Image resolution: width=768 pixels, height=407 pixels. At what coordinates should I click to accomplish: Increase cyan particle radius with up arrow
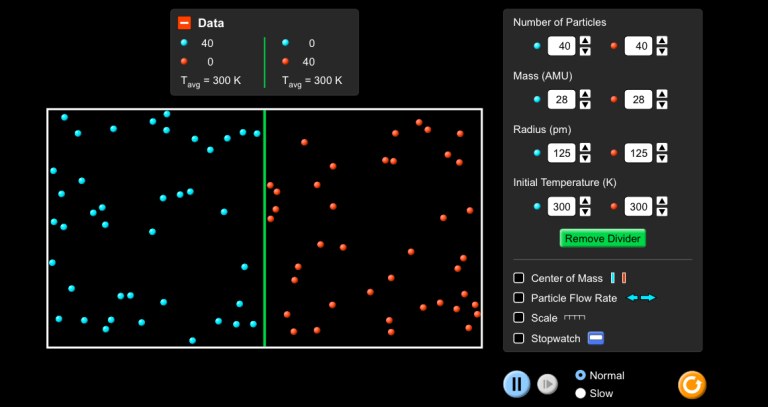tap(585, 147)
